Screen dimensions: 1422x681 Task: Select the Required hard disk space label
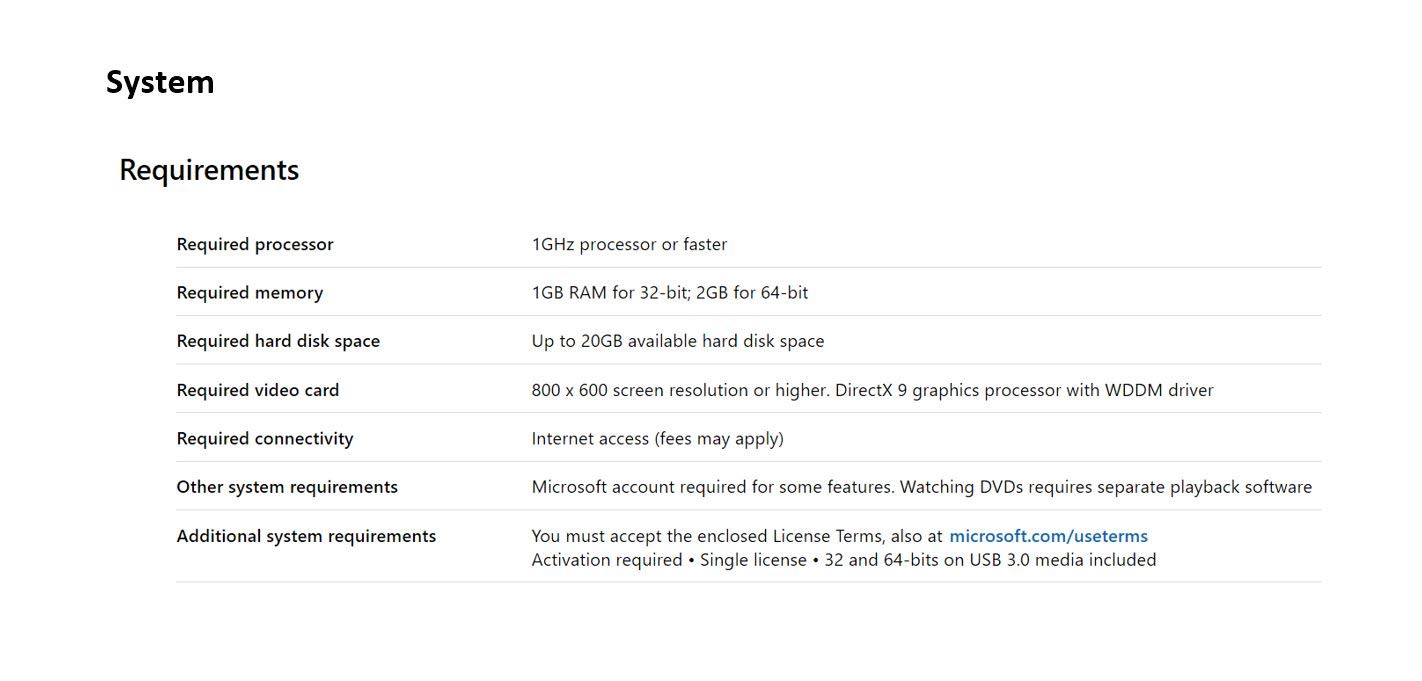coord(278,341)
